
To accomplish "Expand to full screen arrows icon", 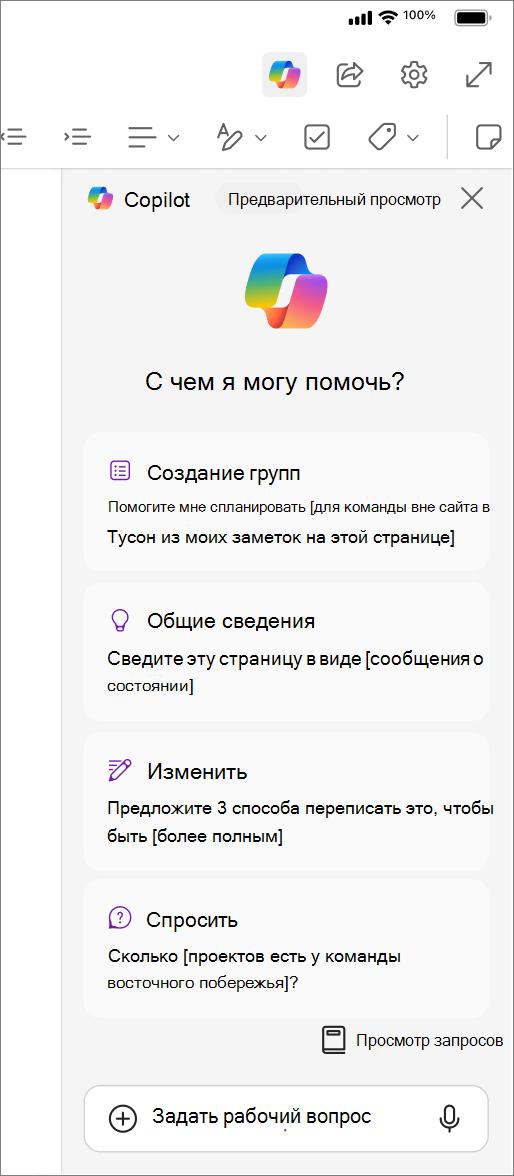I will (479, 74).
